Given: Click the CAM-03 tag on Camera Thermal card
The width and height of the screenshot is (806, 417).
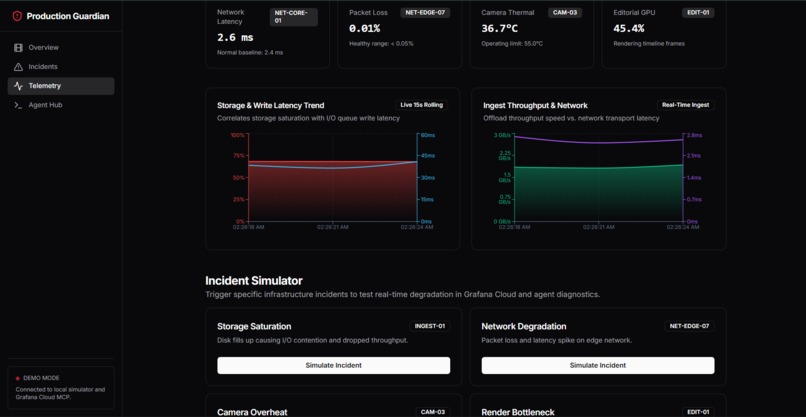Looking at the screenshot, I should click(564, 13).
